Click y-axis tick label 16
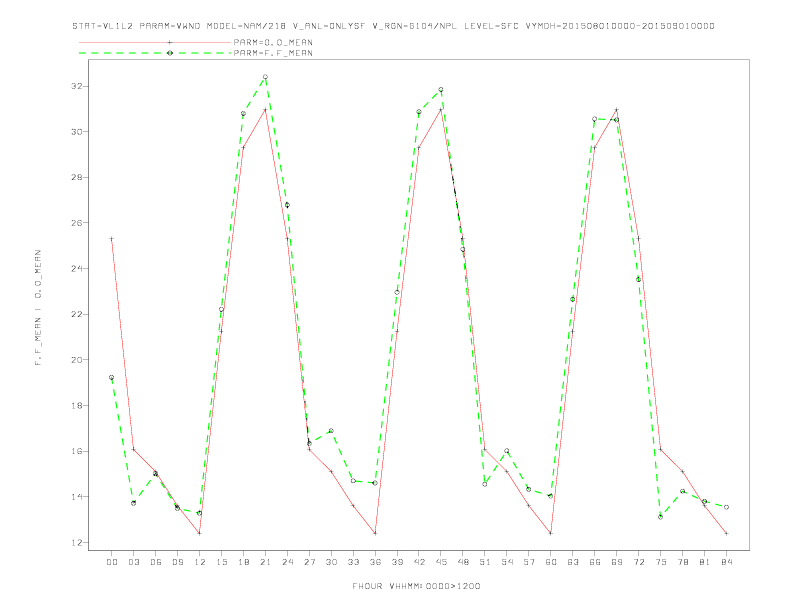Viewport: 792px width, 612px height. (76, 451)
